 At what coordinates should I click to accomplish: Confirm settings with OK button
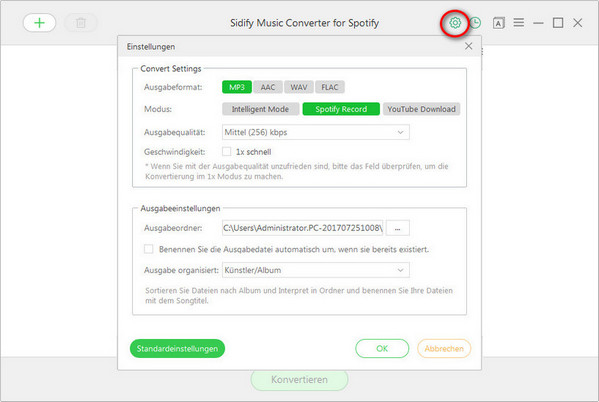click(x=382, y=349)
